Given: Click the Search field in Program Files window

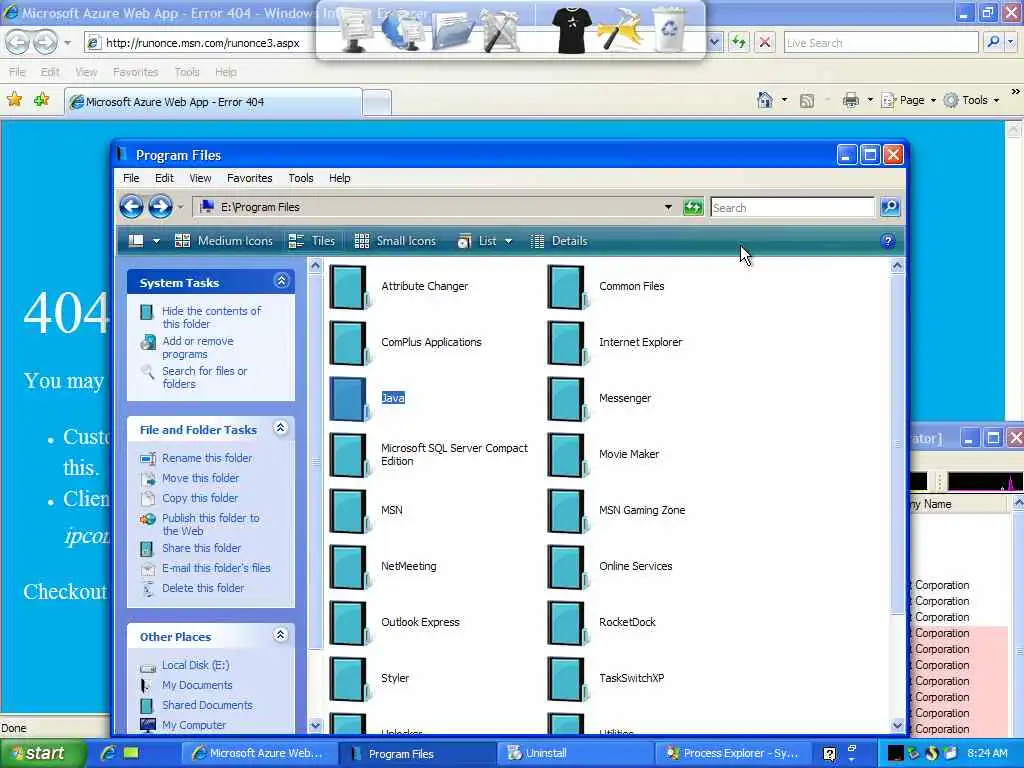Looking at the screenshot, I should click(792, 208).
